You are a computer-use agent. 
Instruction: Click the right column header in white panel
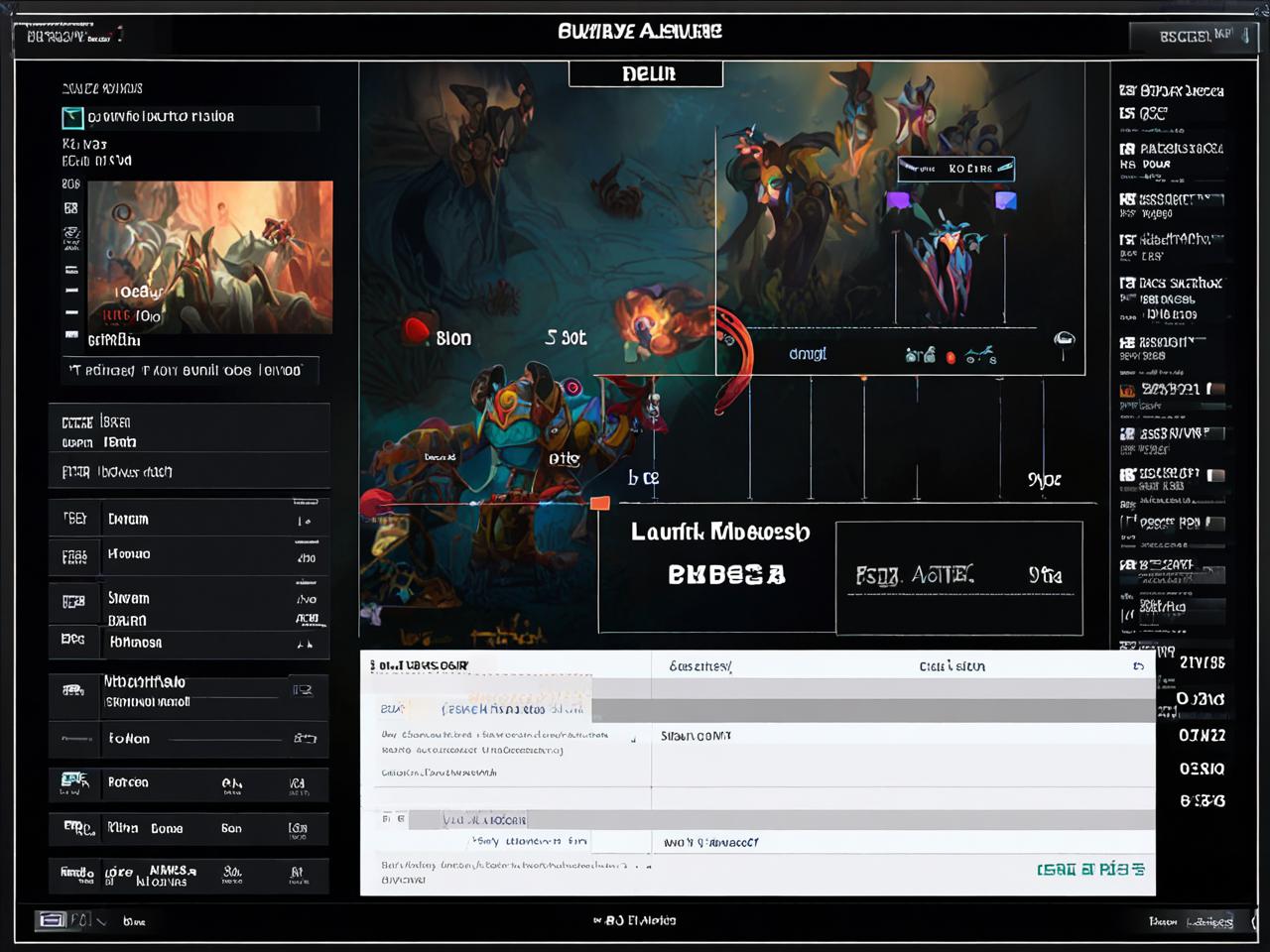point(952,666)
